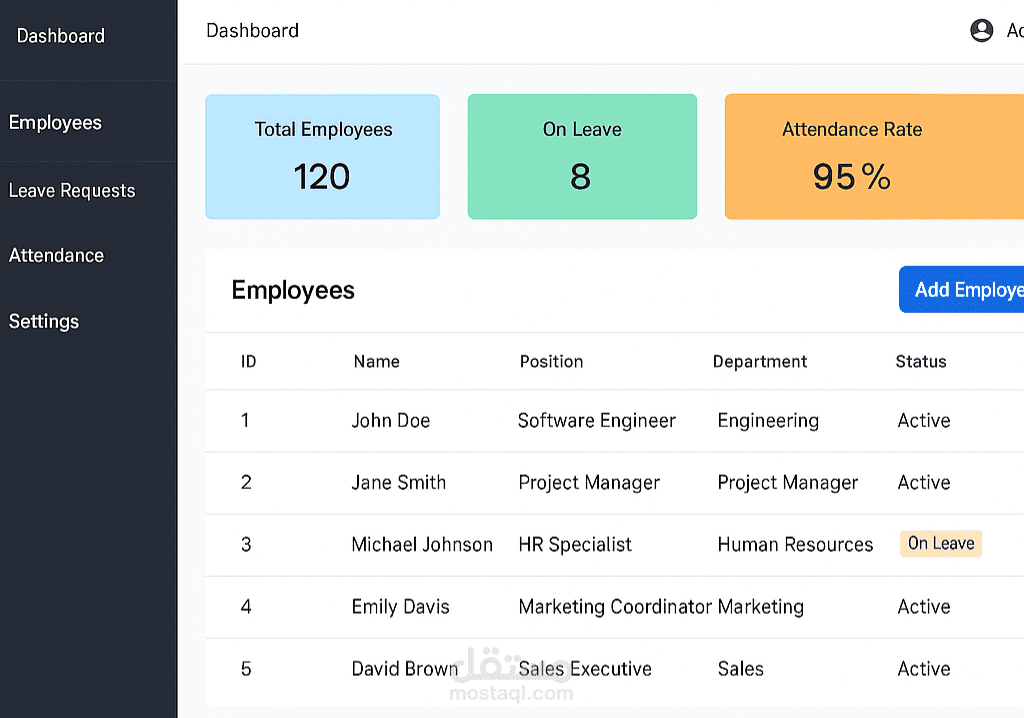Click the Department column header
This screenshot has width=1024, height=718.
pos(760,362)
